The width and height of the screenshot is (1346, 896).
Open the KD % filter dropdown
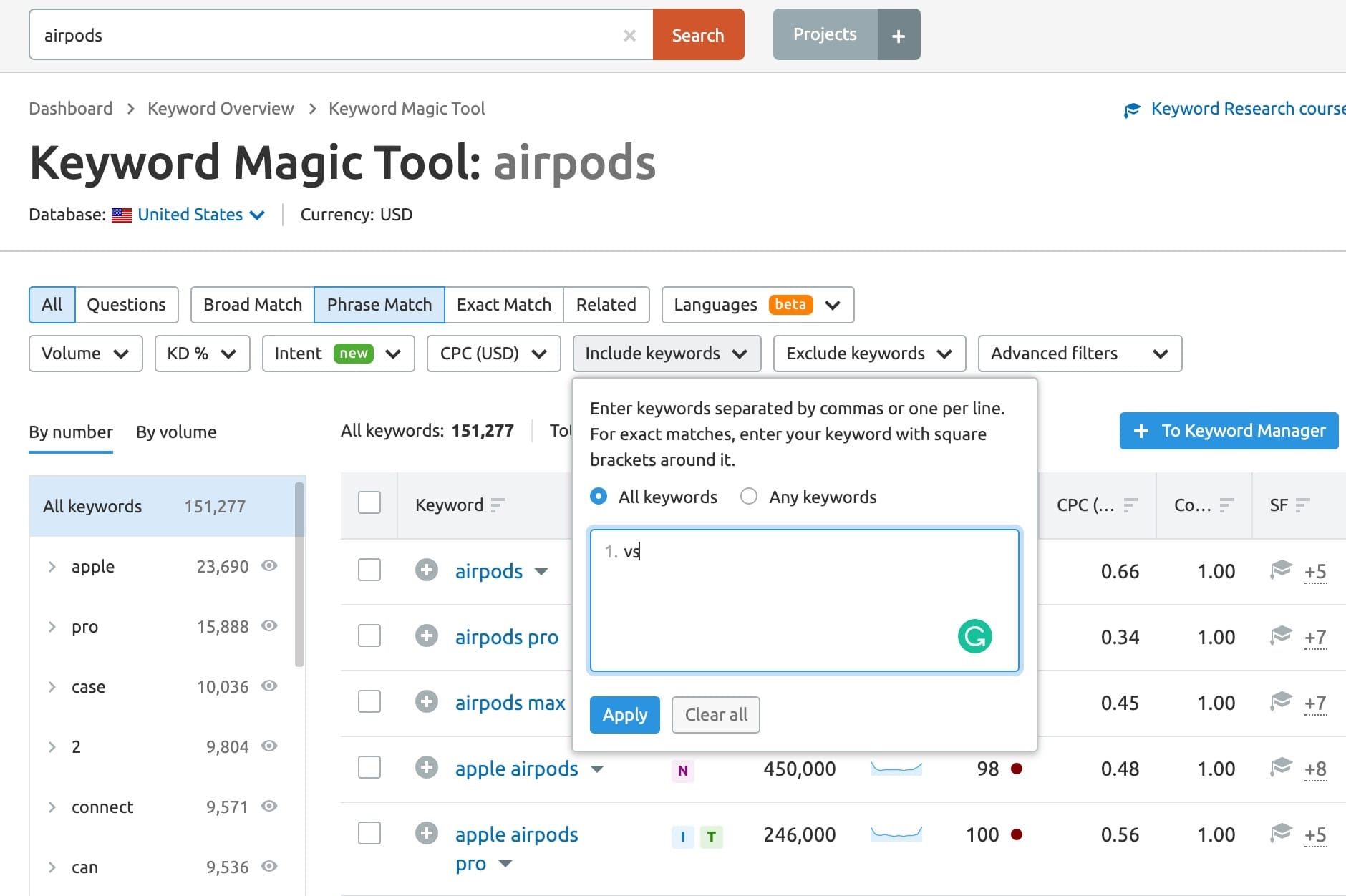pos(203,354)
